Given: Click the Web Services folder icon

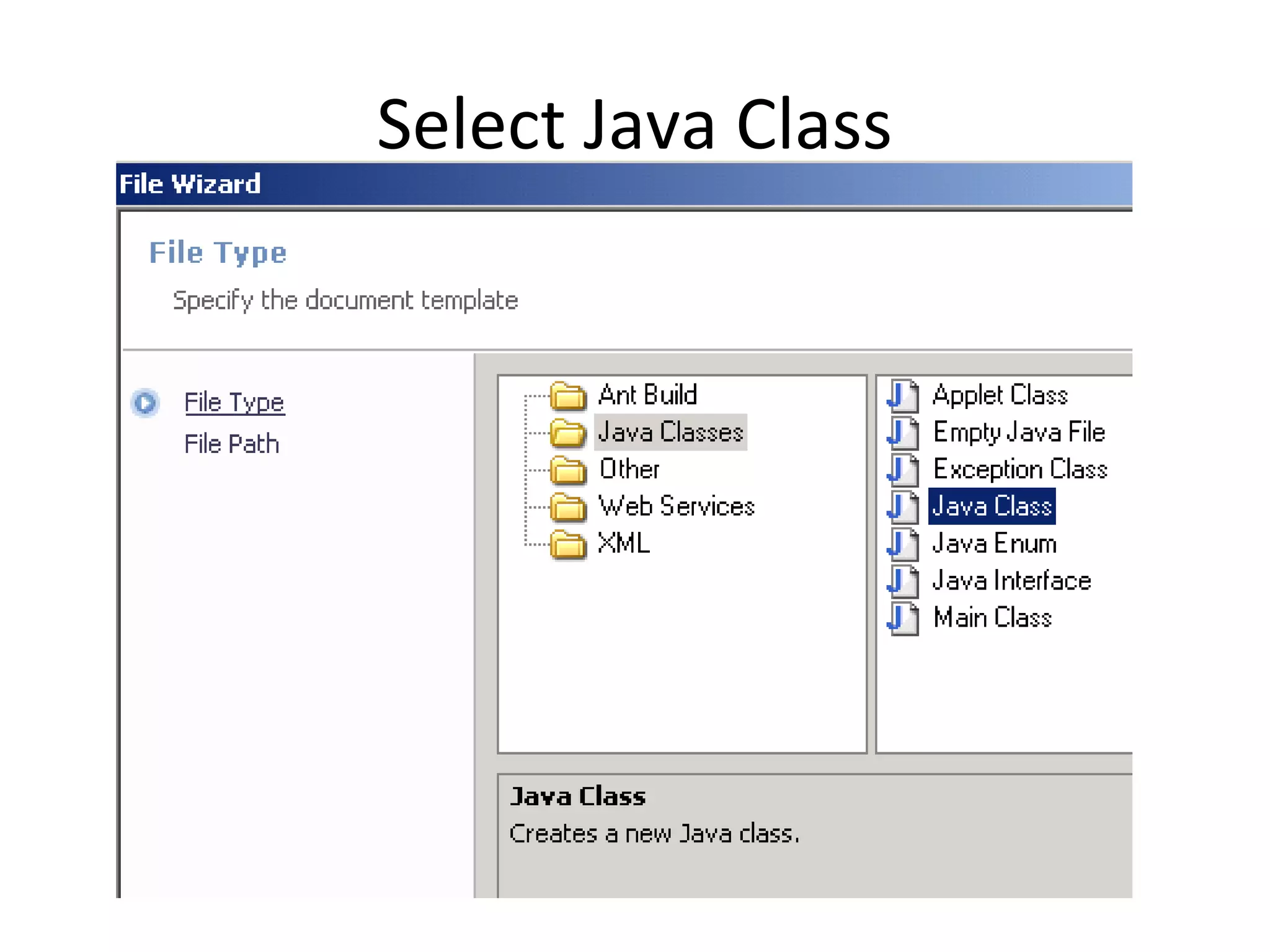Looking at the screenshot, I should tap(568, 508).
